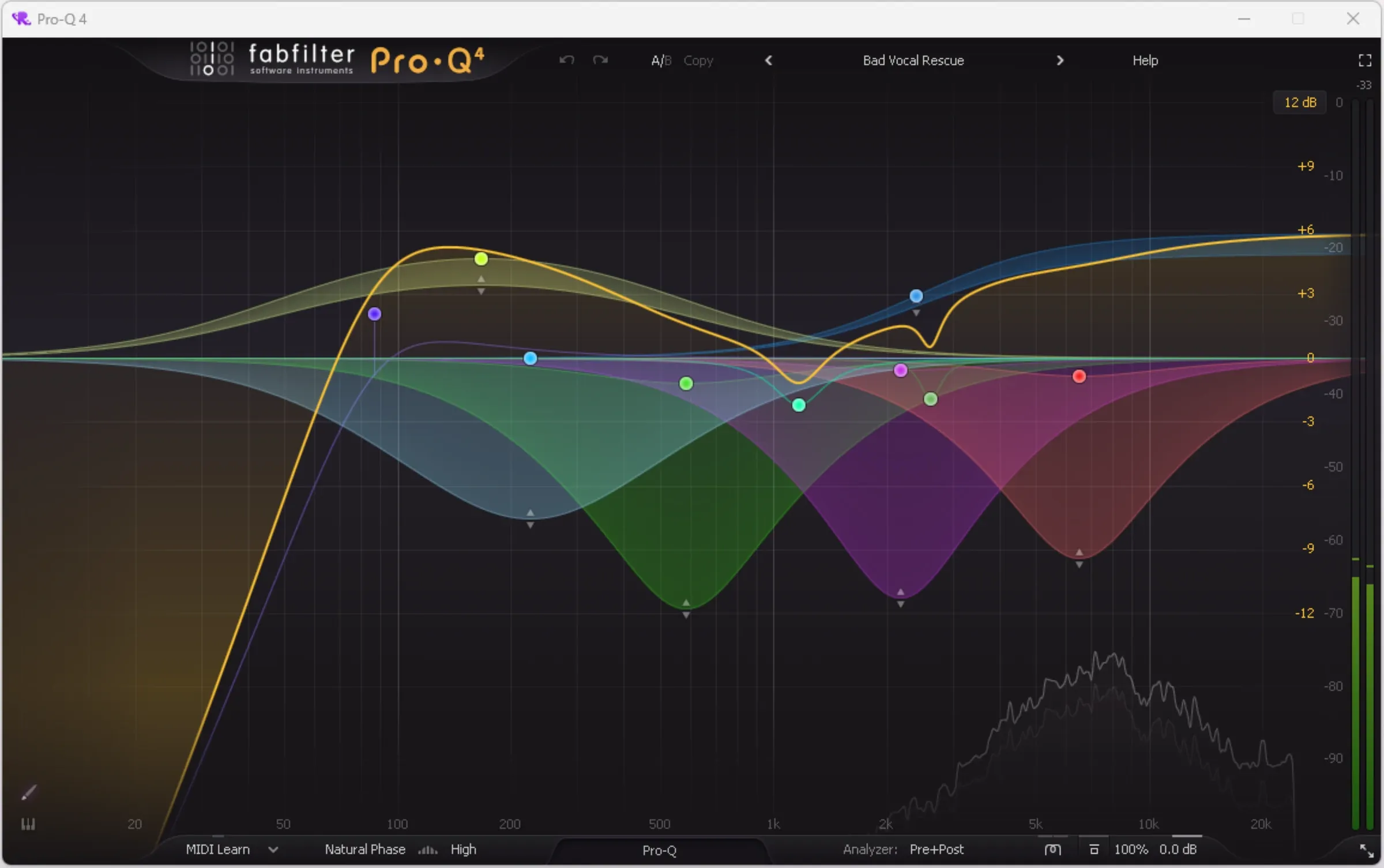This screenshot has width=1384, height=868.
Task: Select the magenta band dot near 2k
Action: pos(900,370)
